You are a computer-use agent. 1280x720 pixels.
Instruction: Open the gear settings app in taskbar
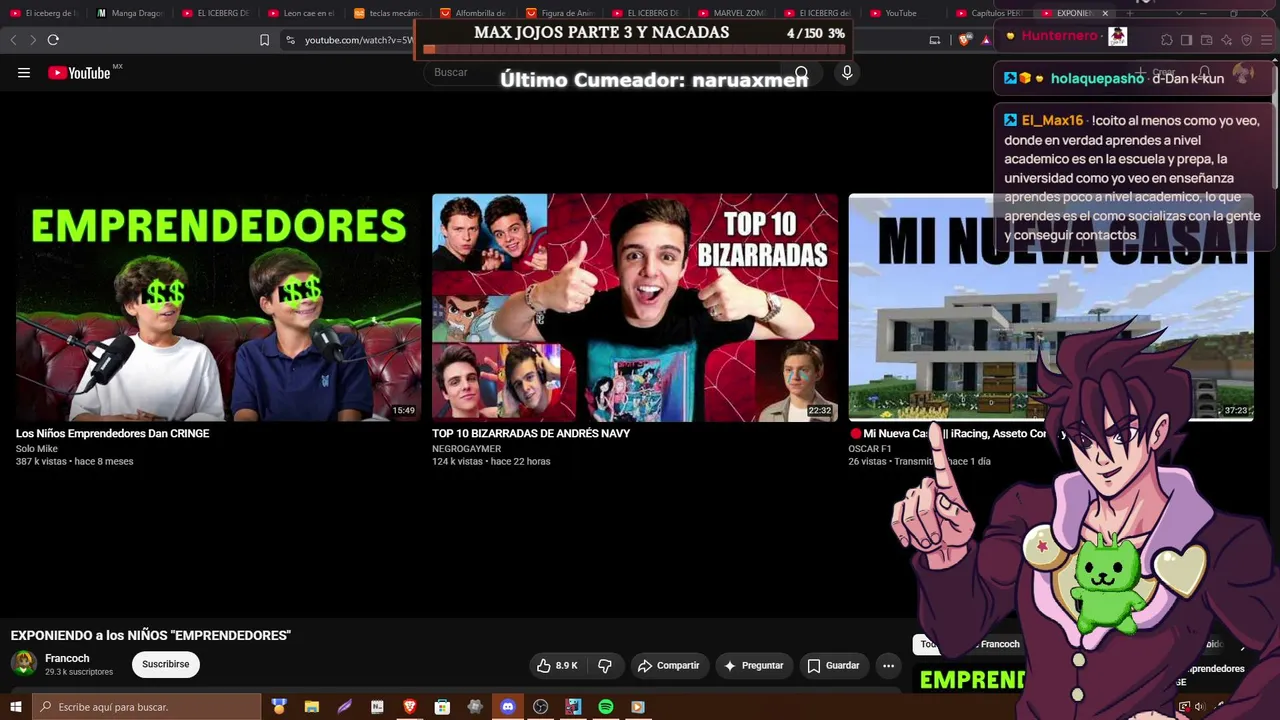[475, 707]
